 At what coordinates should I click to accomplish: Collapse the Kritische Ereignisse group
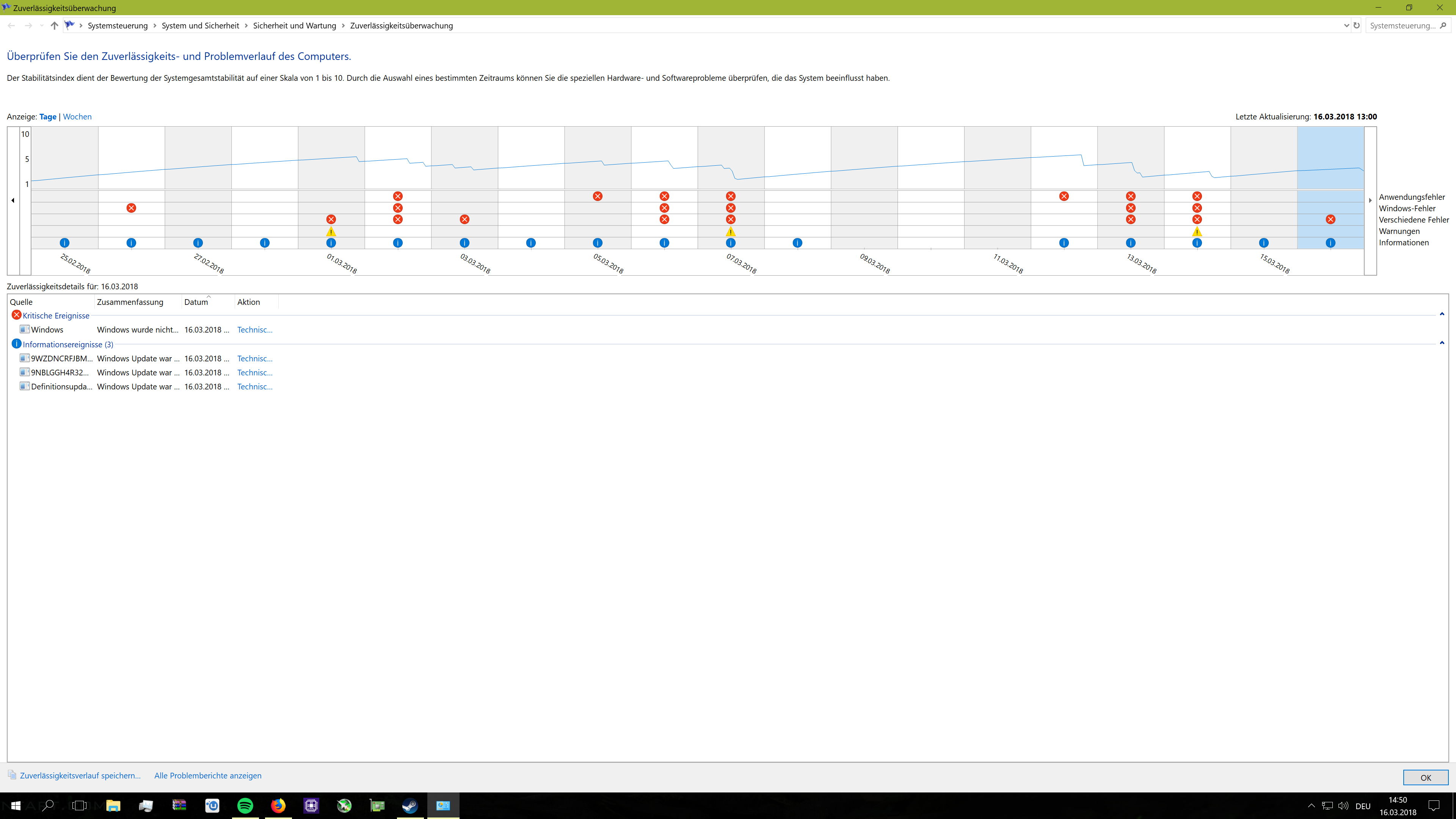coord(1442,314)
